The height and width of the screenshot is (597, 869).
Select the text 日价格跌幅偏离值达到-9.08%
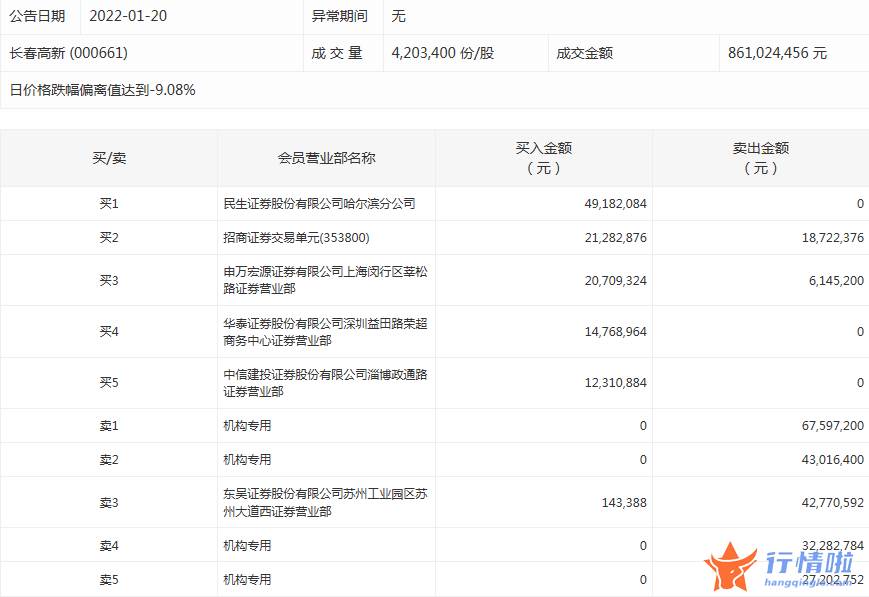(x=103, y=90)
